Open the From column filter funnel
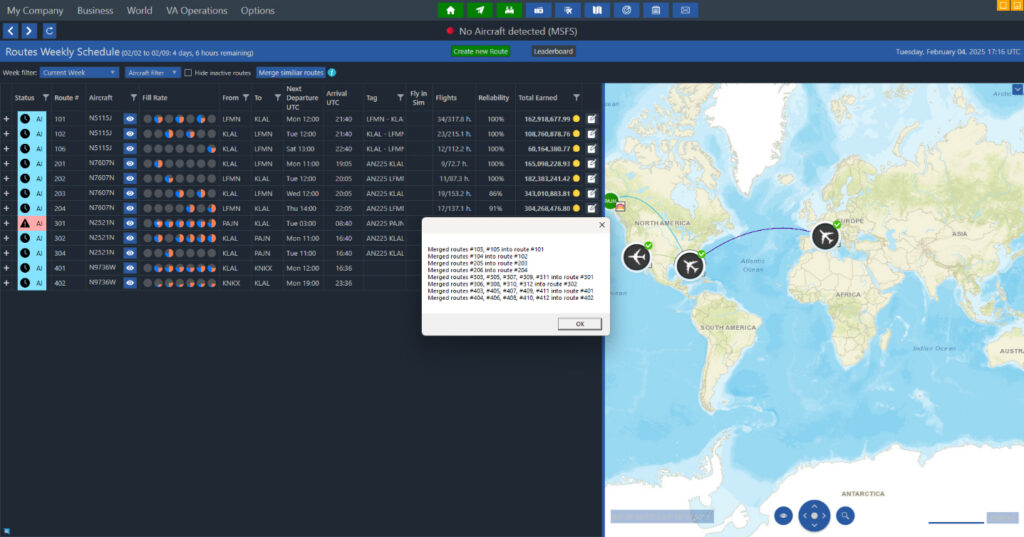 coord(246,98)
